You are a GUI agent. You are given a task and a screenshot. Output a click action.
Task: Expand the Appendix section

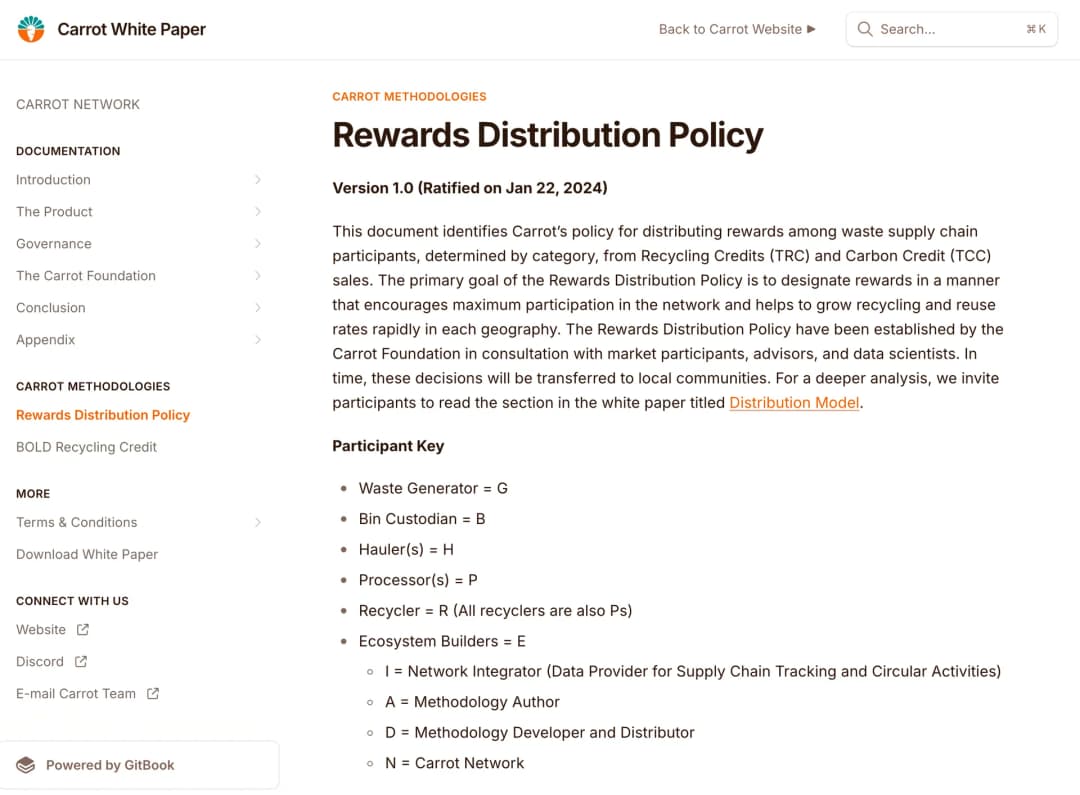tap(258, 339)
